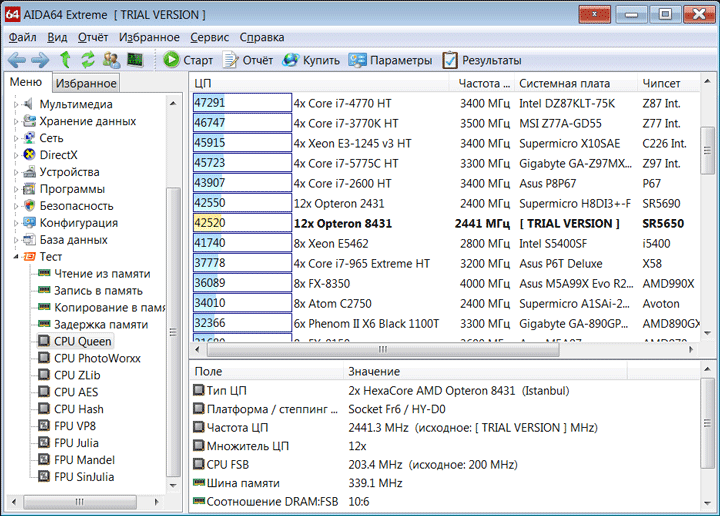The width and height of the screenshot is (720, 516).
Task: Click the green Refresh arrows icon
Action: coord(88,60)
